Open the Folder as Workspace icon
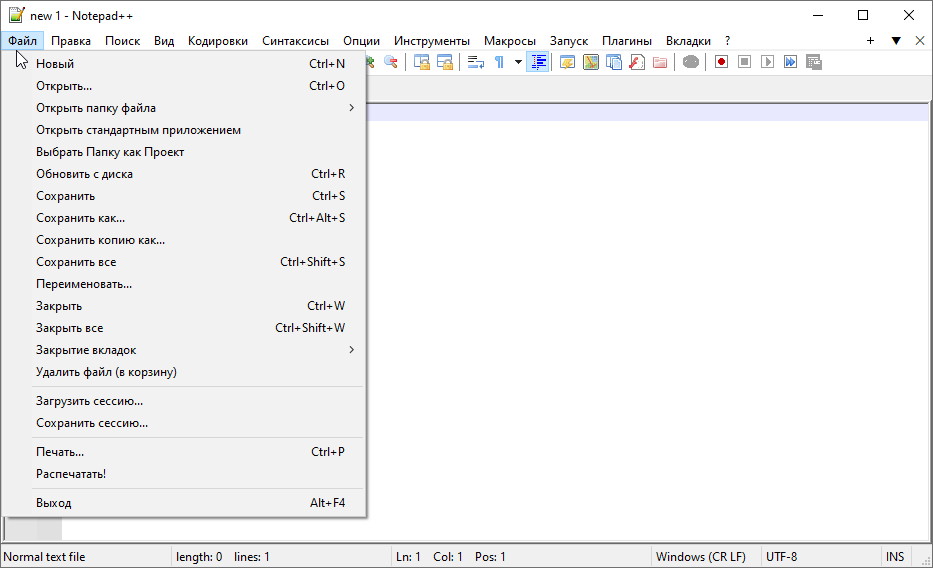Image resolution: width=933 pixels, height=568 pixels. 660,62
